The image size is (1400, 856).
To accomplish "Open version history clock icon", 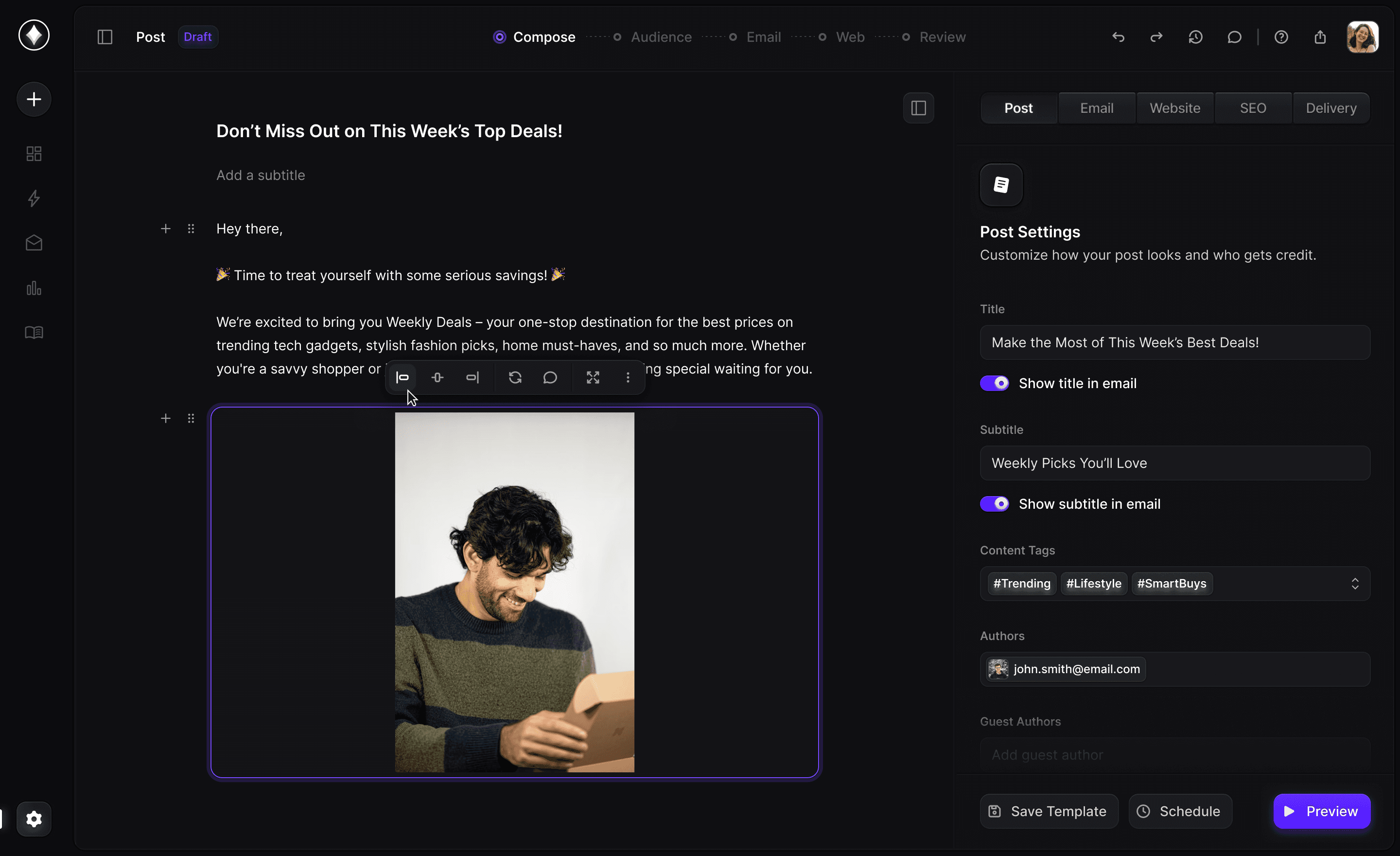I will (x=1195, y=37).
